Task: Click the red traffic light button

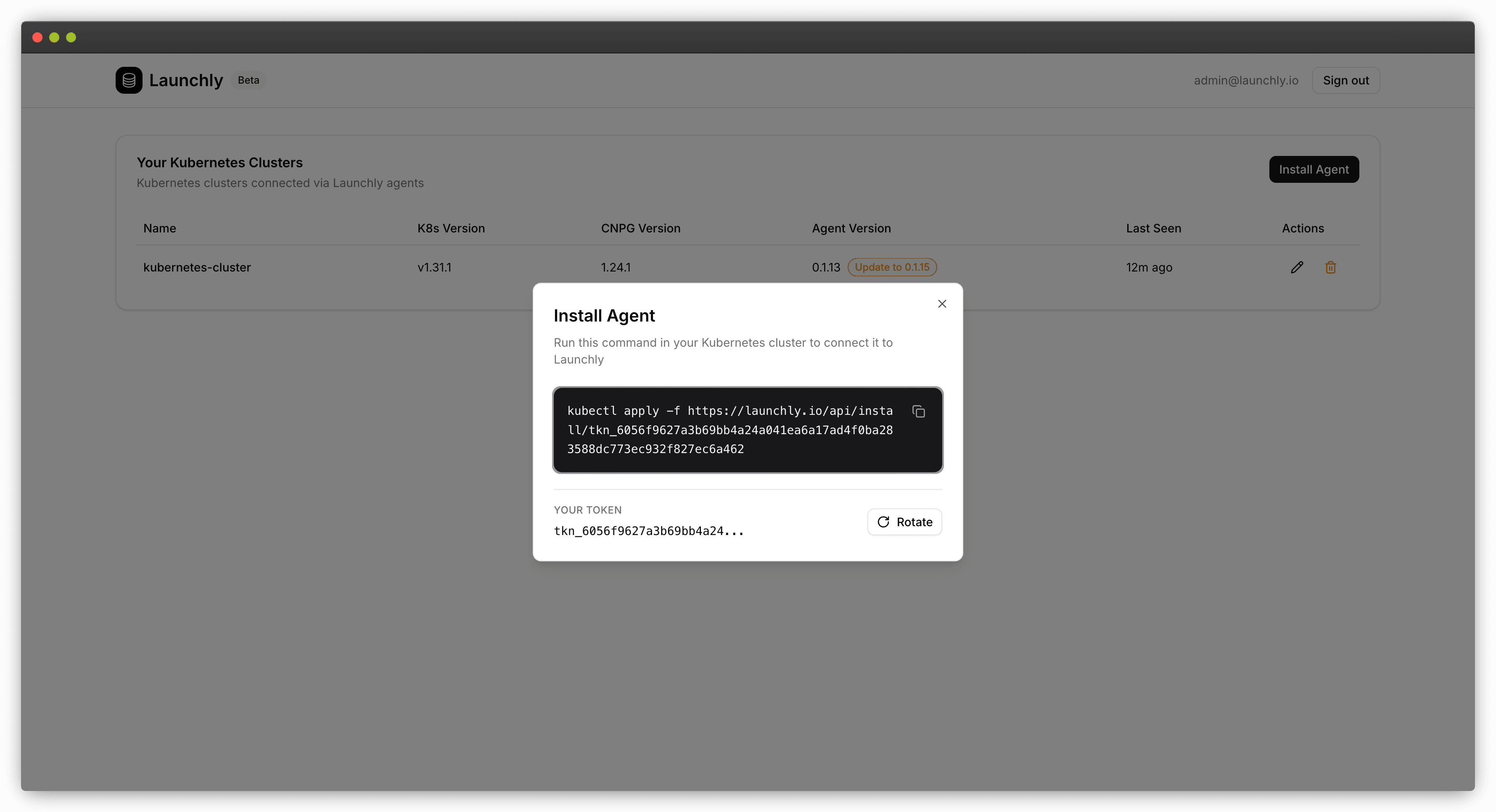Action: [38, 37]
